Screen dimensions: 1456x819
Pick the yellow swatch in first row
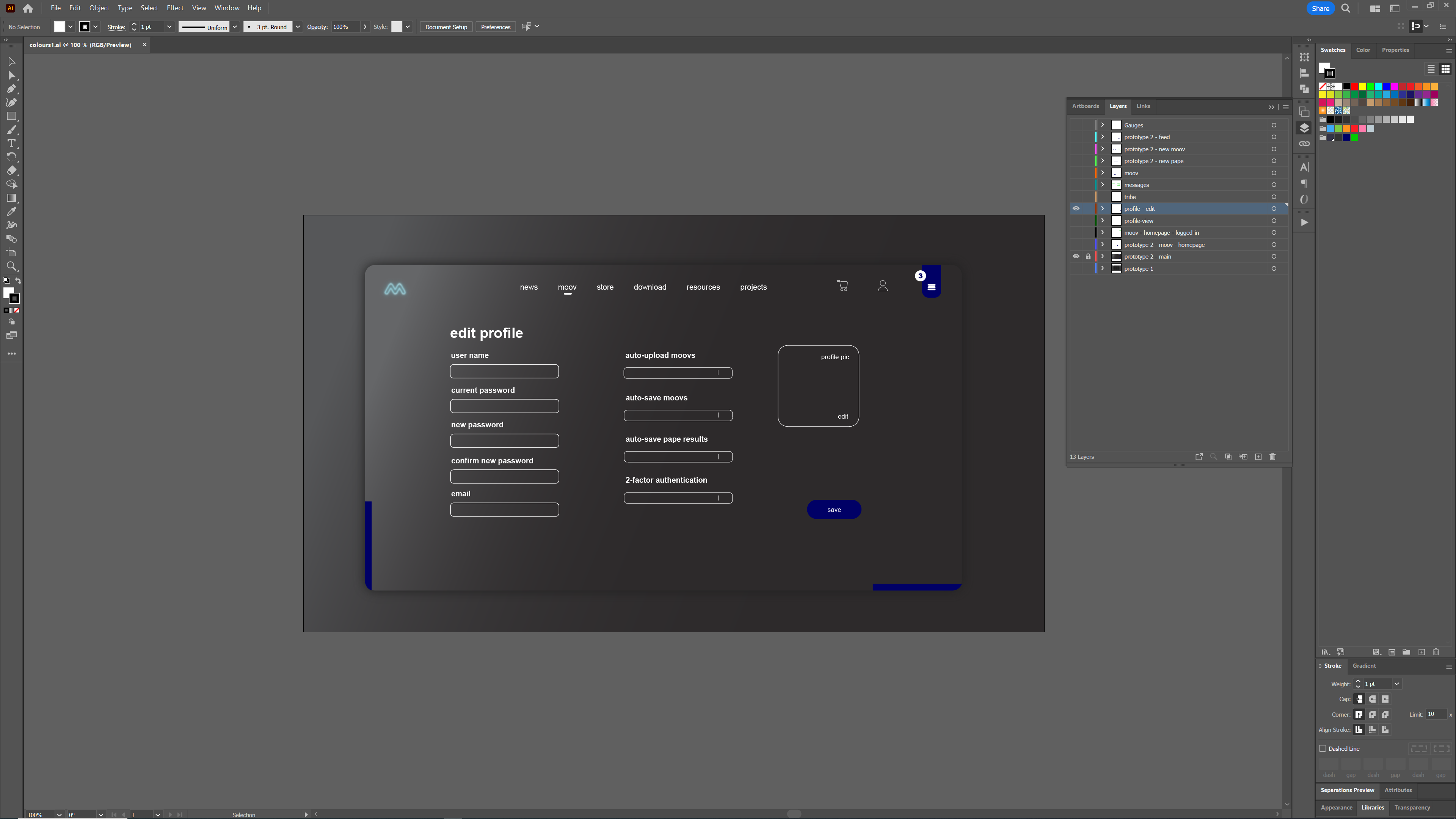pos(1363,86)
